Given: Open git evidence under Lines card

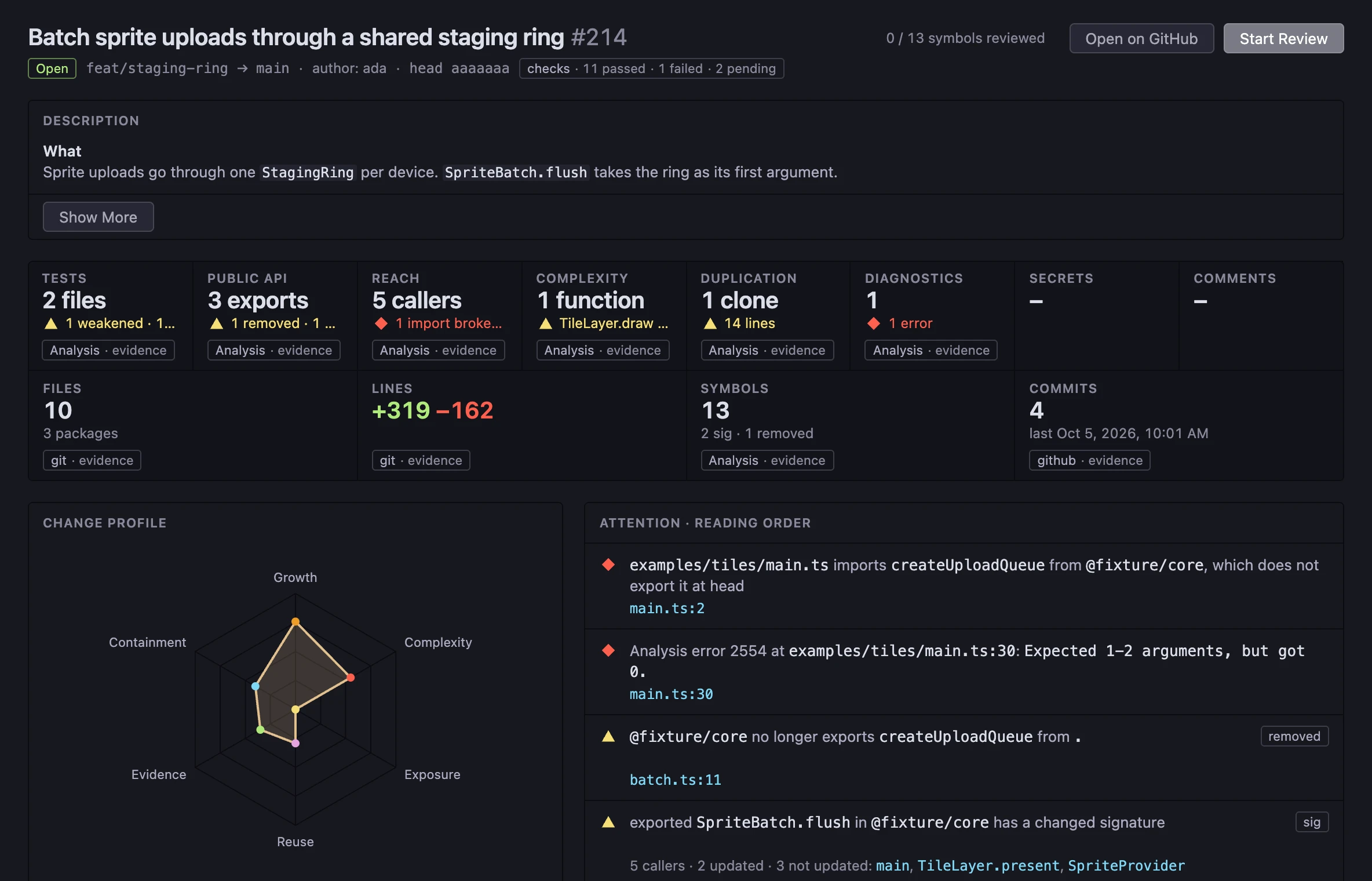Looking at the screenshot, I should pyautogui.click(x=421, y=460).
